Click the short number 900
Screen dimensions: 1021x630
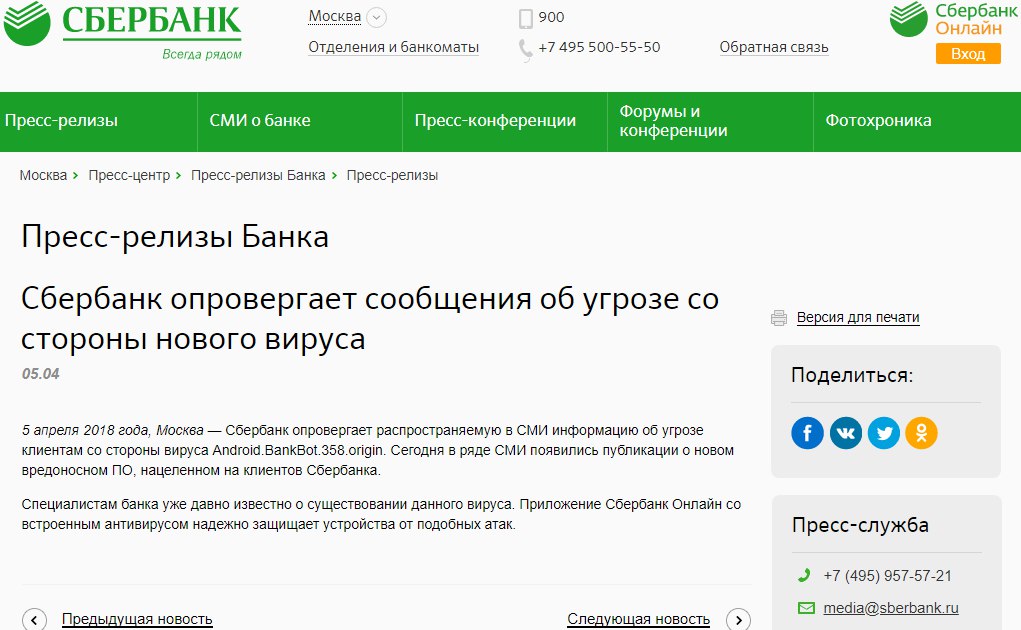pos(552,18)
